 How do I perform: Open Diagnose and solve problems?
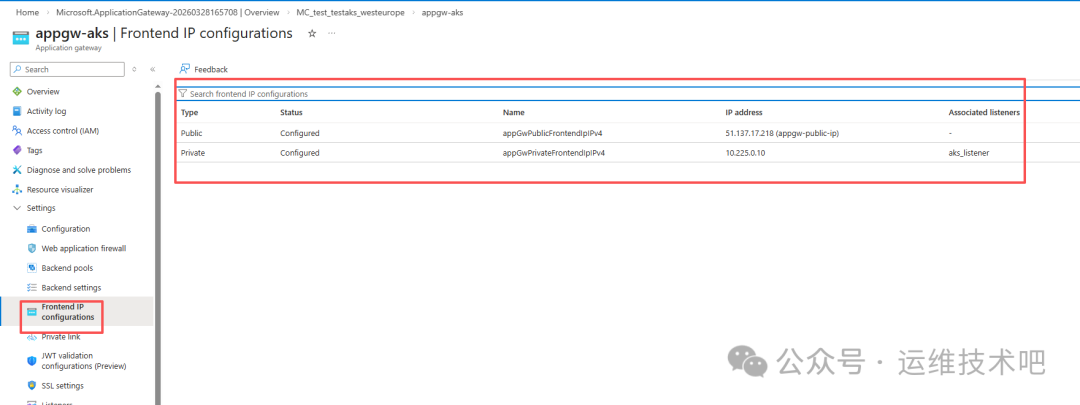79,169
